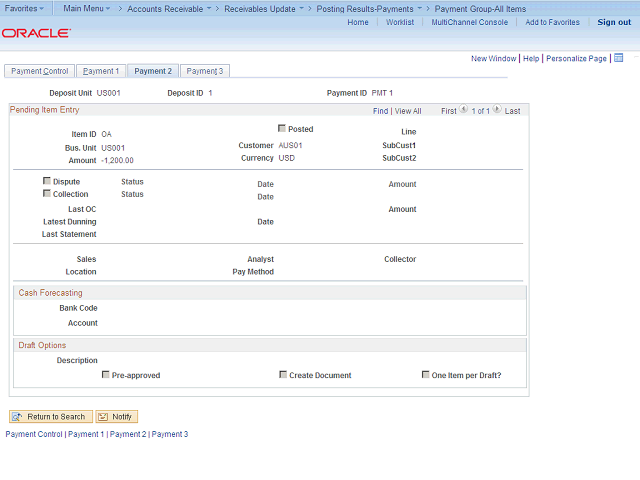Click View All in Pending Item Entry
The height and width of the screenshot is (480, 640).
tap(408, 111)
